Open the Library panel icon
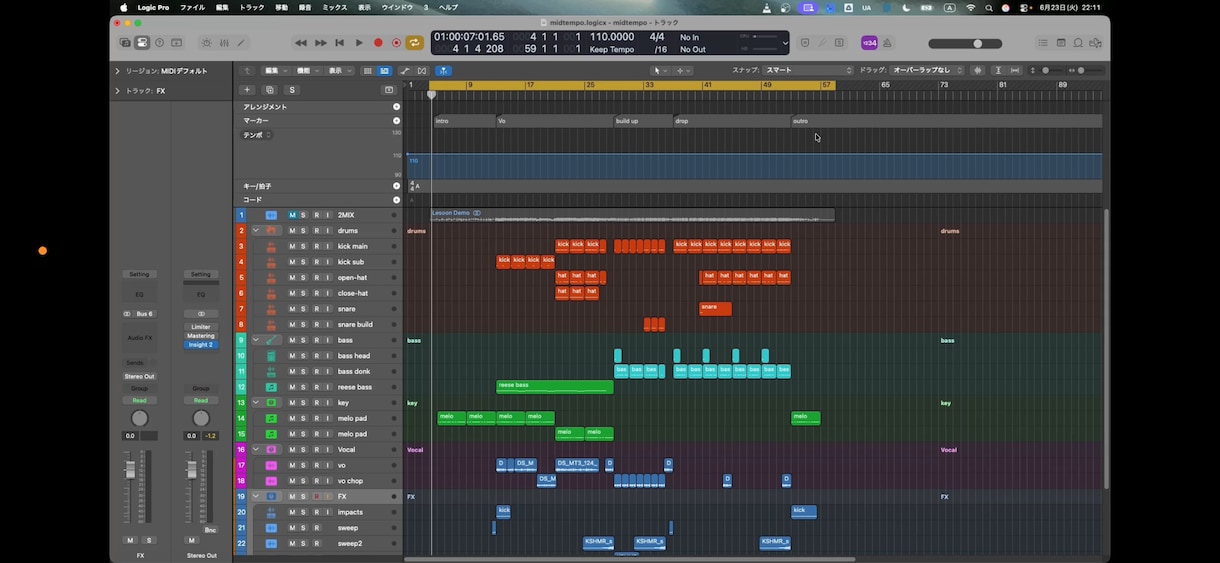Image resolution: width=1220 pixels, height=563 pixels. (x=125, y=43)
